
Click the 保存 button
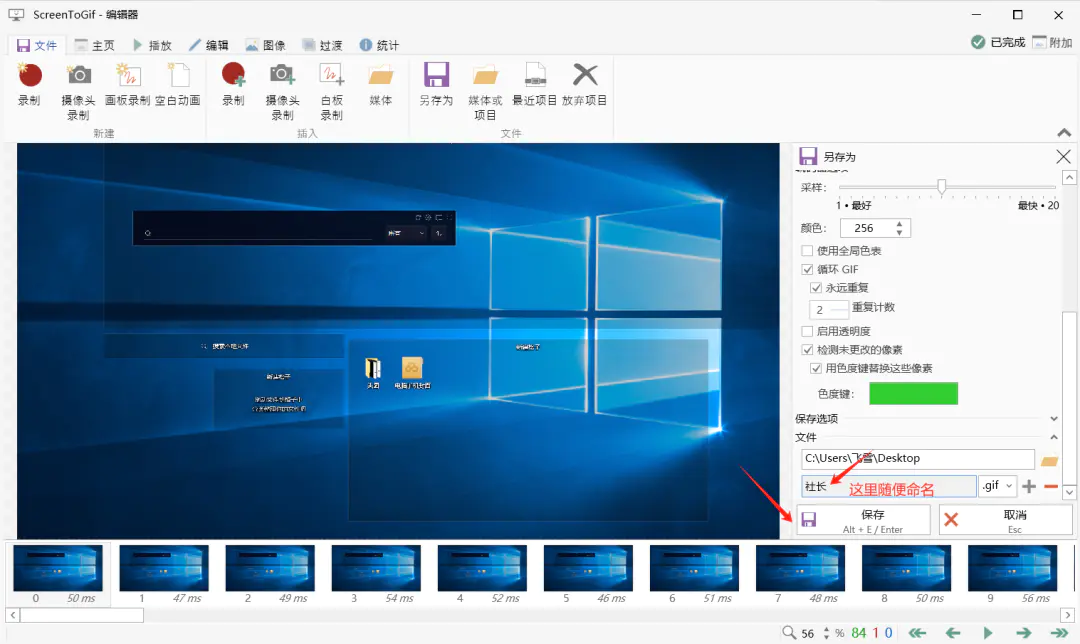point(864,520)
